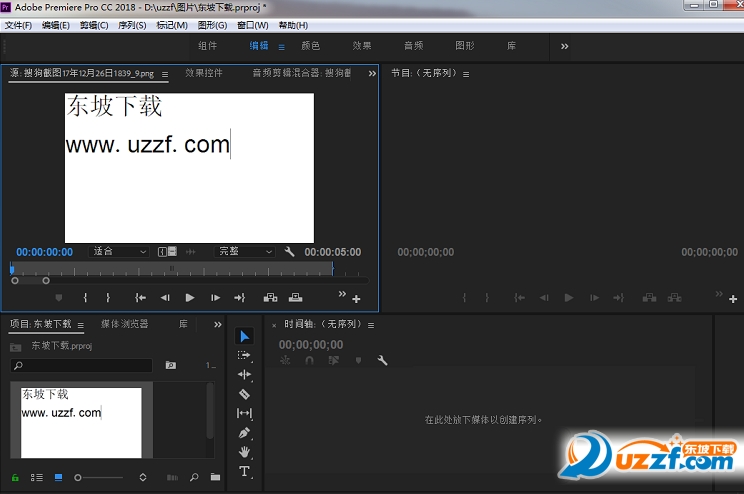Screen dimensions: 744x494
Task: Toggle nest sequence insert mode in timeline
Action: click(285, 361)
